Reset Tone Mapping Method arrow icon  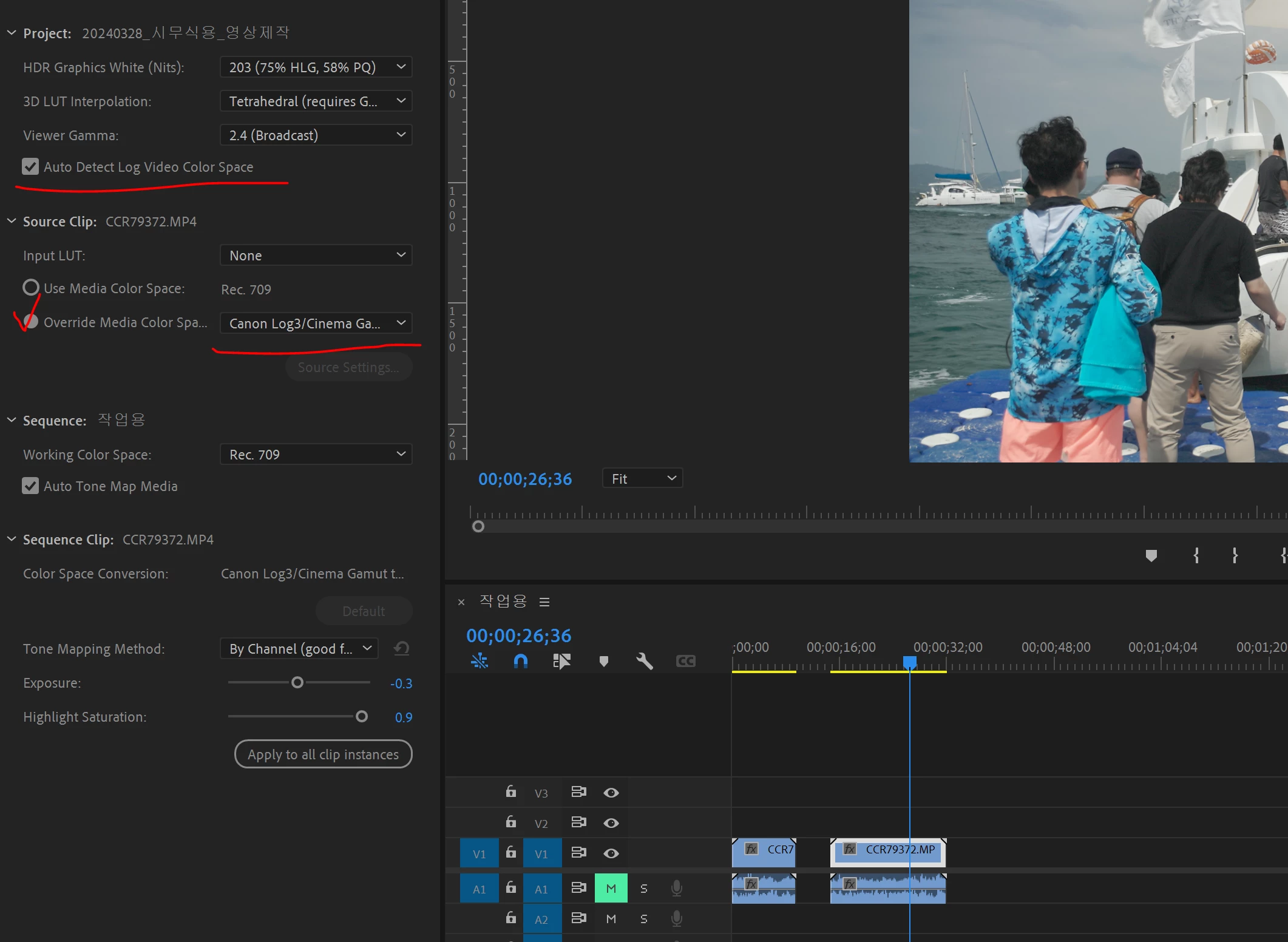click(401, 649)
